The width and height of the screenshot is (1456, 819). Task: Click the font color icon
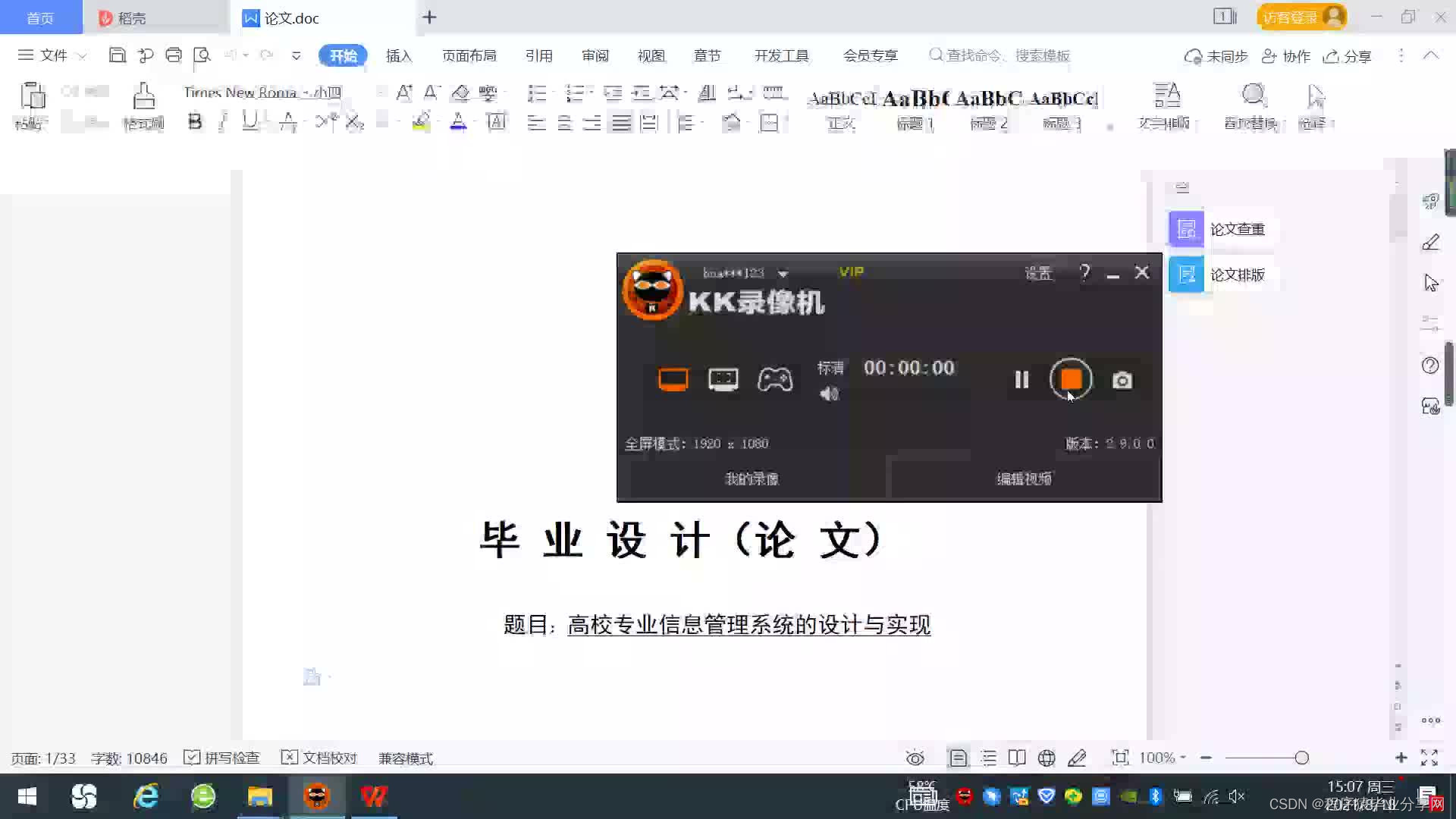coord(458,121)
